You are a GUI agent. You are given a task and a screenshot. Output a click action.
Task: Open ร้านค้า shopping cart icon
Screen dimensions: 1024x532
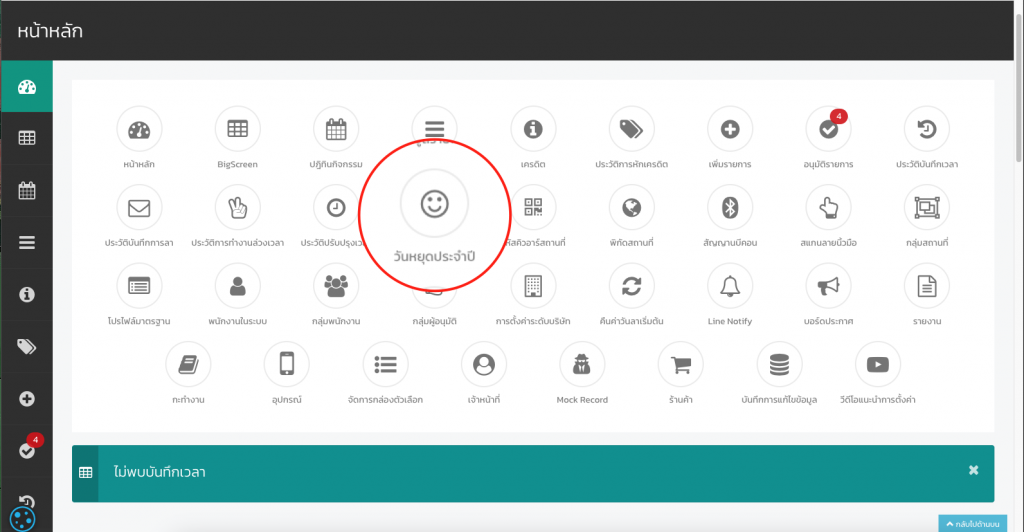[680, 364]
